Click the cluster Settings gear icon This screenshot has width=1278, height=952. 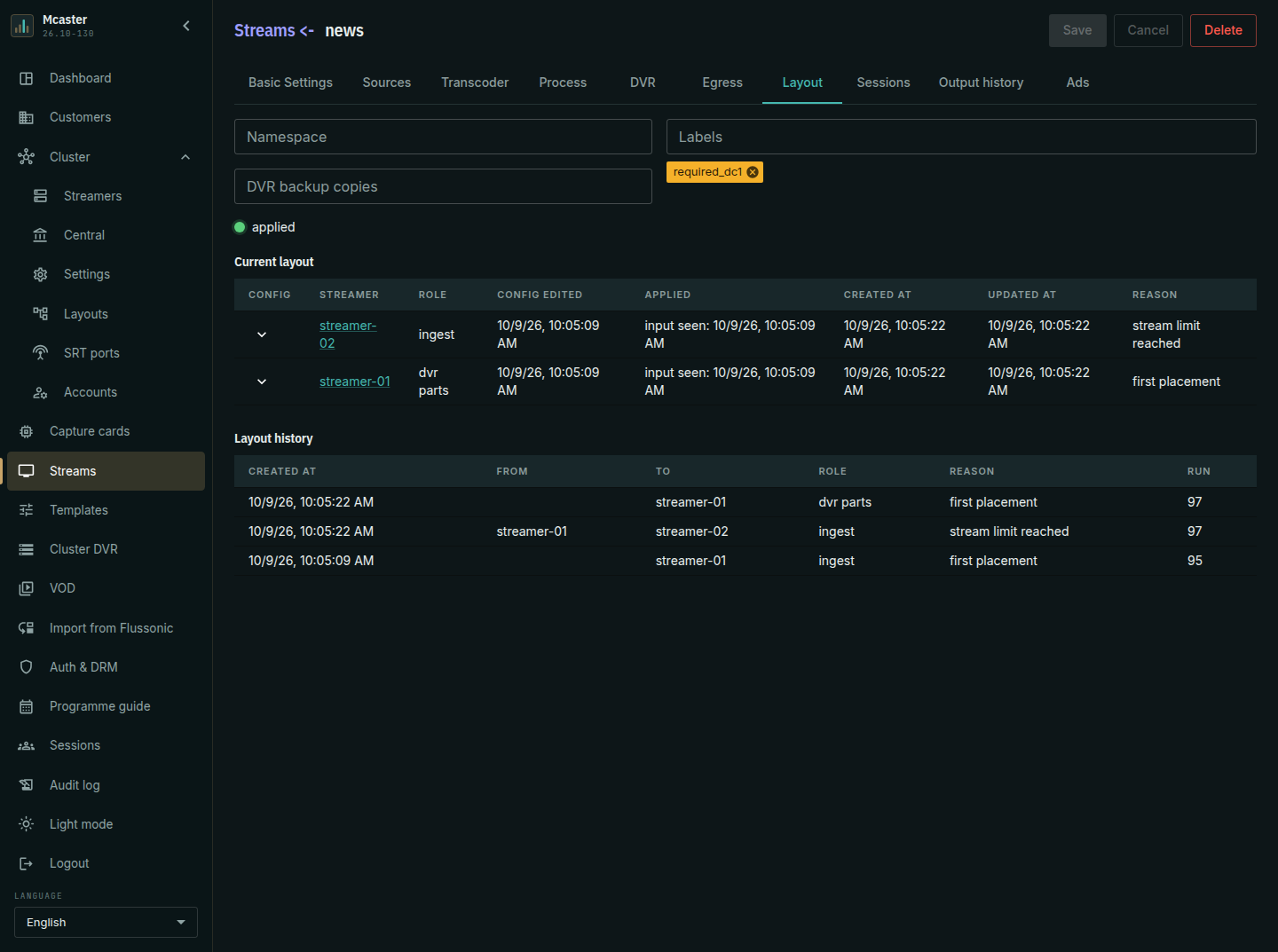click(40, 274)
